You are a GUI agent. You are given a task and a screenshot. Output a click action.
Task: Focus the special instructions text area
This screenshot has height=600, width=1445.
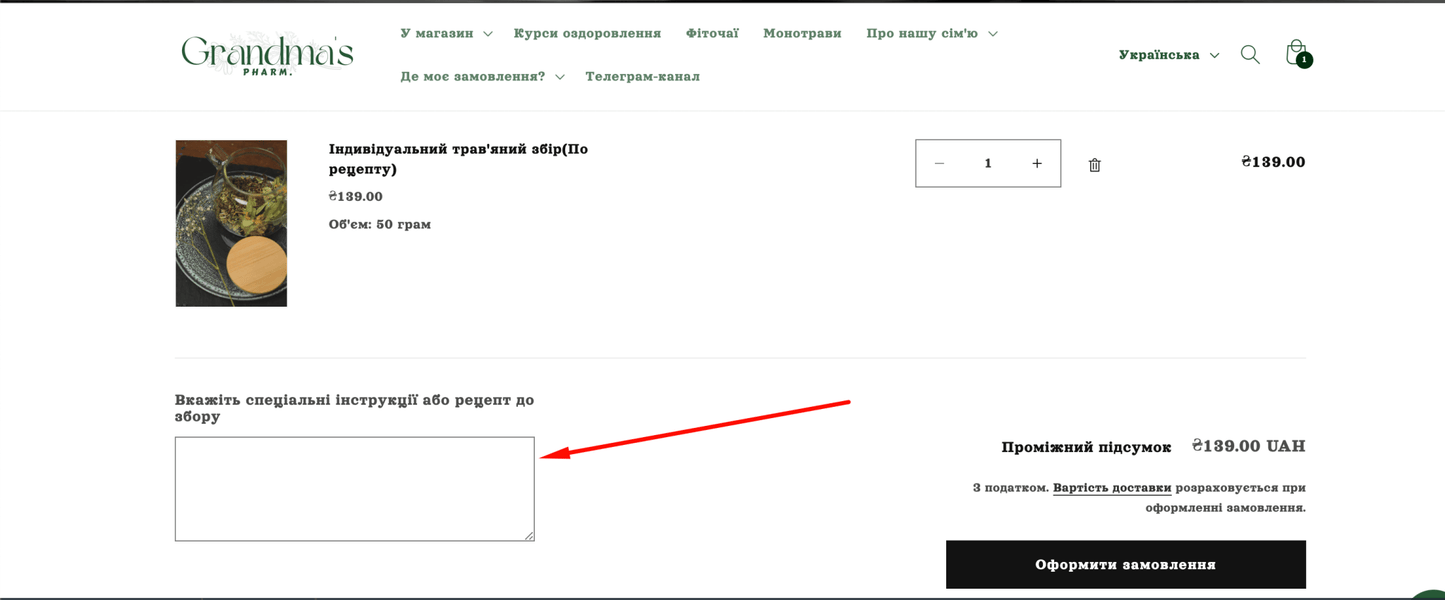pyautogui.click(x=354, y=489)
